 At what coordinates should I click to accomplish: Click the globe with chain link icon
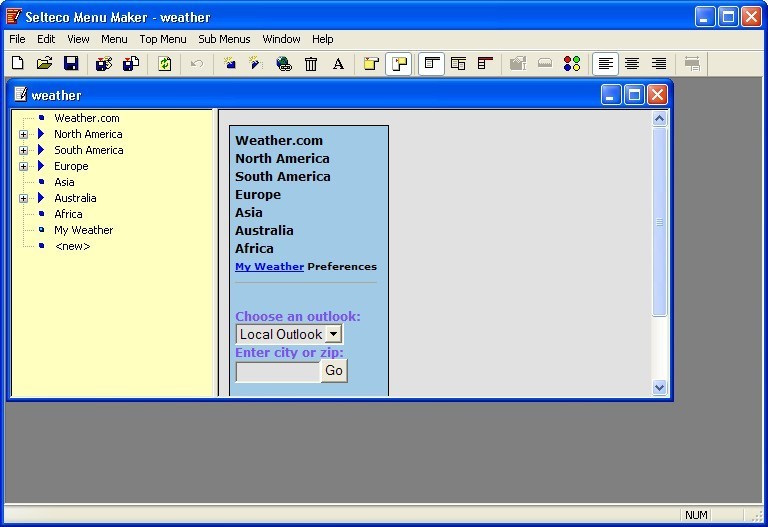pyautogui.click(x=284, y=64)
